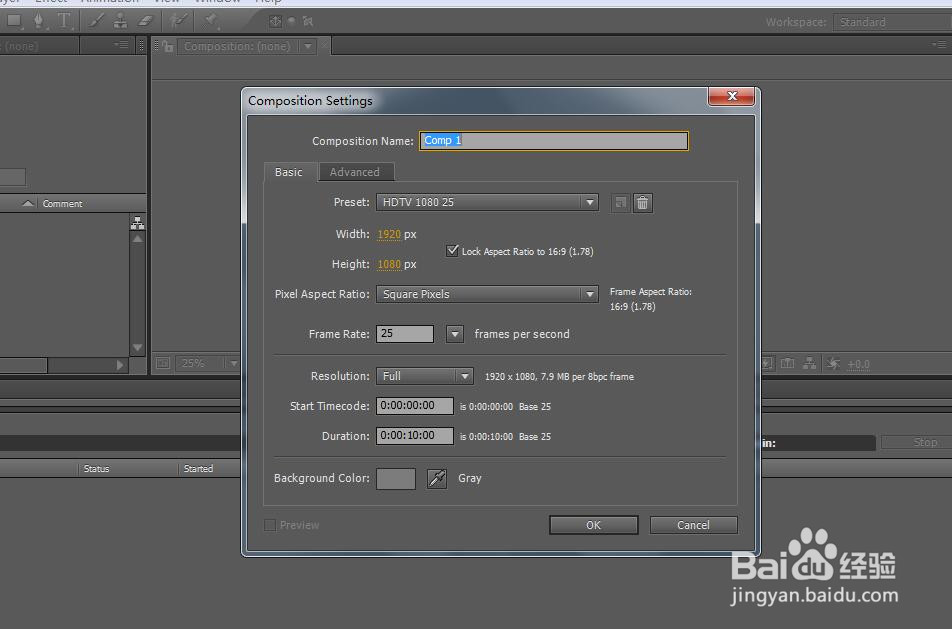Viewport: 952px width, 629px height.
Task: Click the Project panel scroll up arrow
Action: (x=138, y=239)
